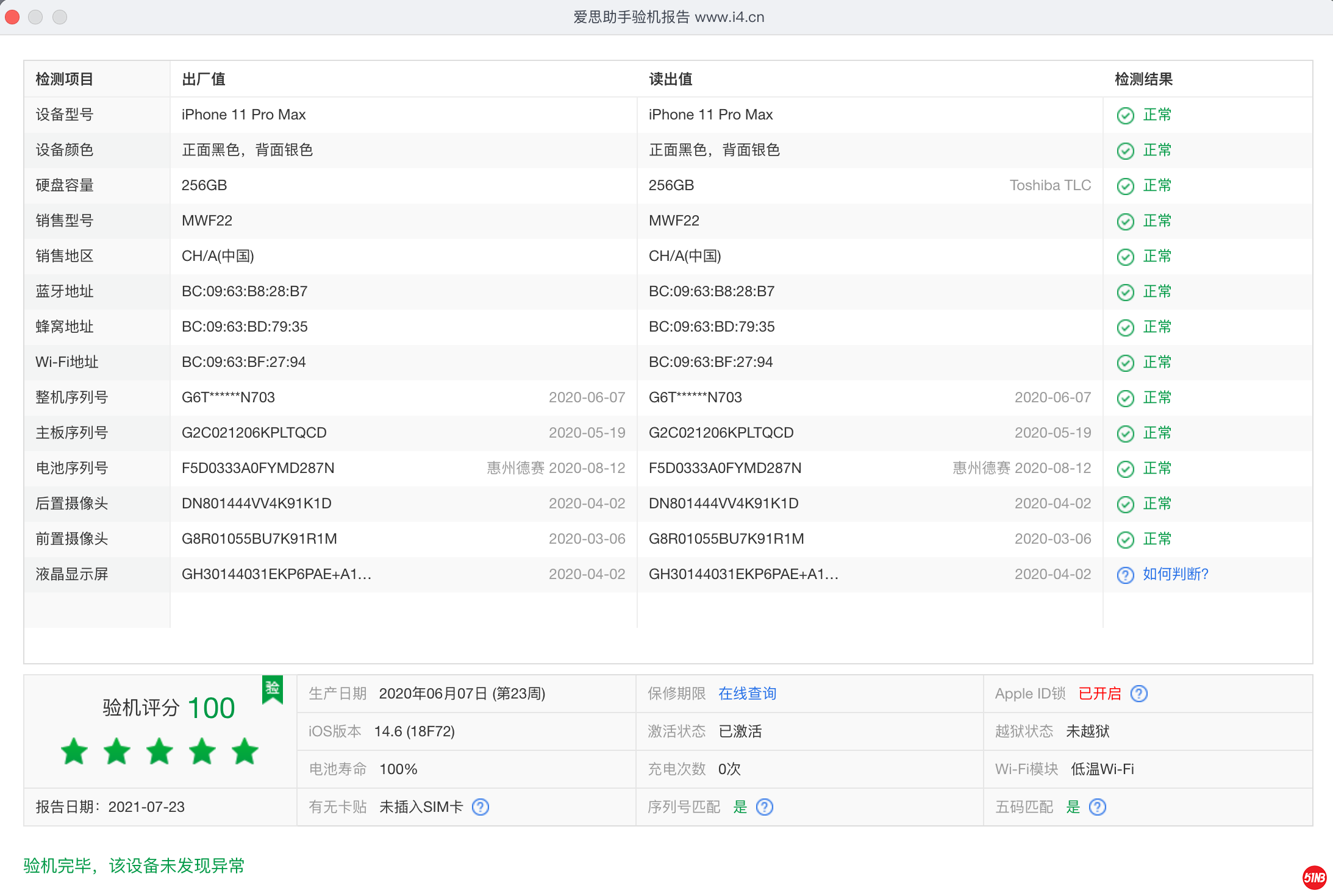
Task: Click question icon in 液晶显示屏 row
Action: point(1125,575)
